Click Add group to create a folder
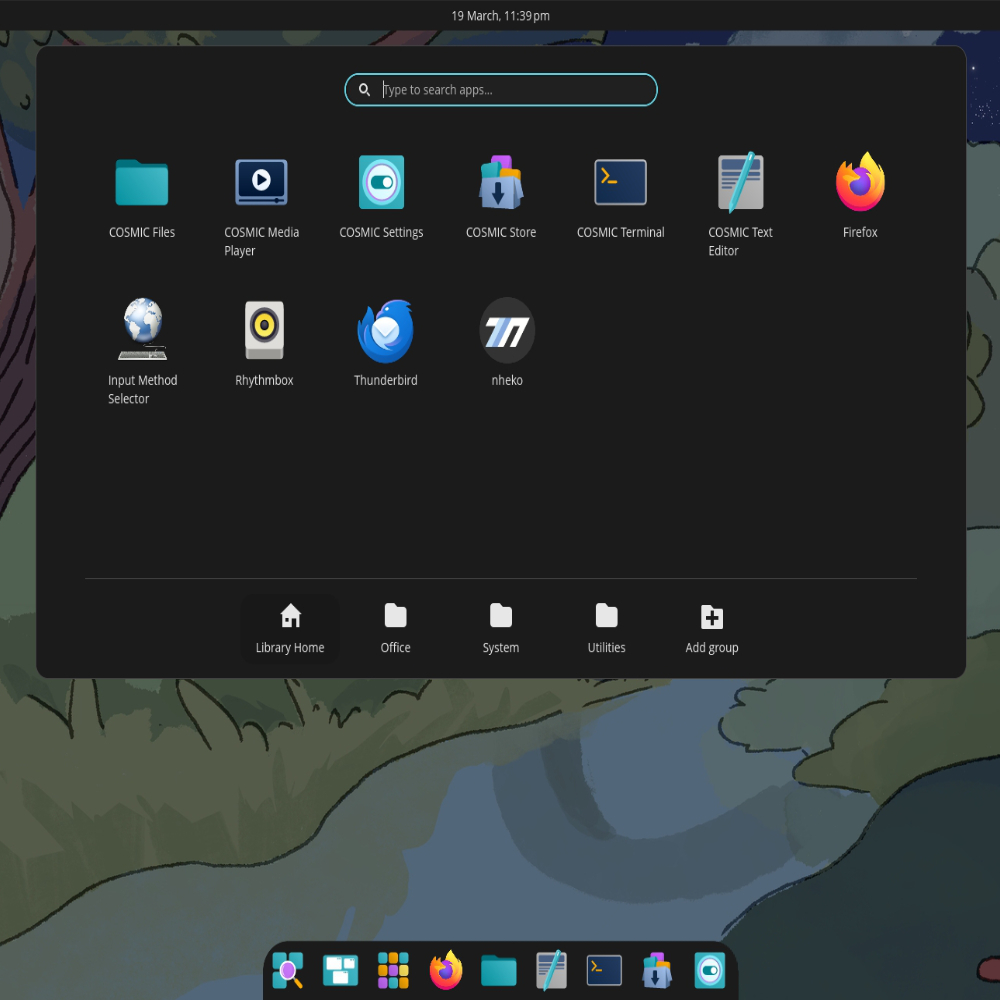 click(x=712, y=629)
